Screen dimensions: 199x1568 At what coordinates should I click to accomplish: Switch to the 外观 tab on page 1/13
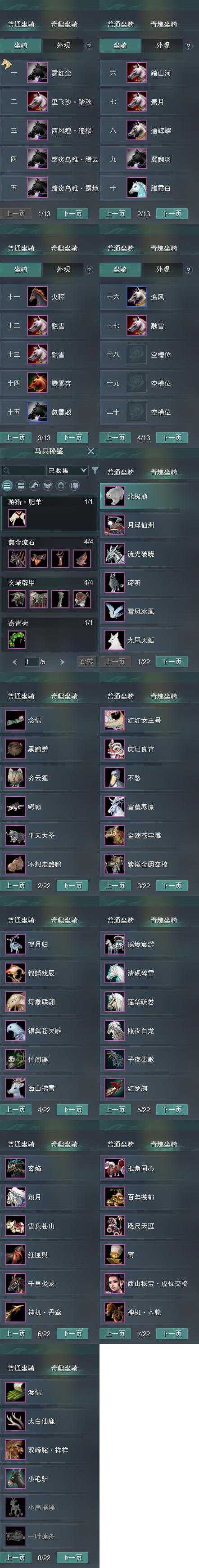tap(63, 45)
